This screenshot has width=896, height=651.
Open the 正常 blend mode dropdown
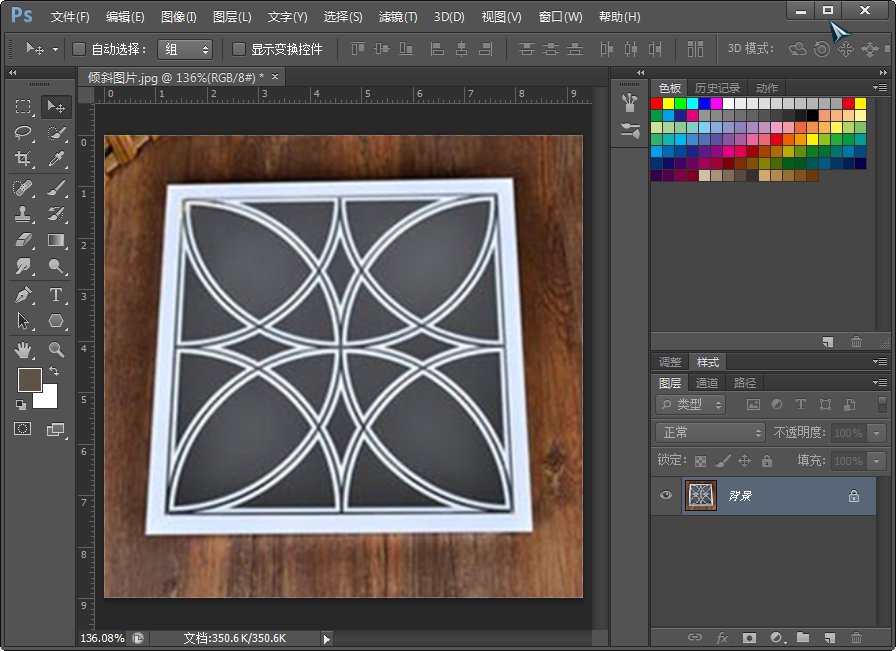tap(708, 433)
